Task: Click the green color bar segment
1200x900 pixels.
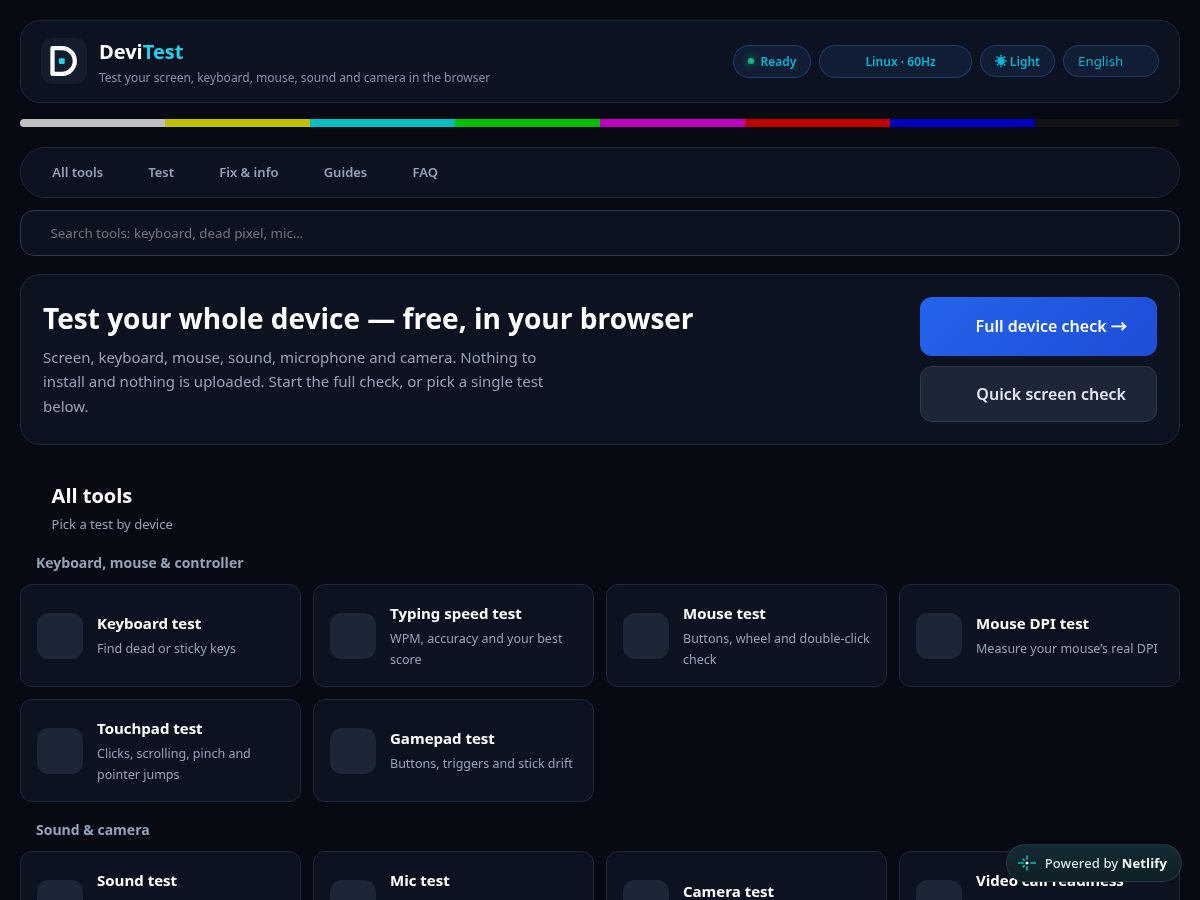Action: click(527, 123)
